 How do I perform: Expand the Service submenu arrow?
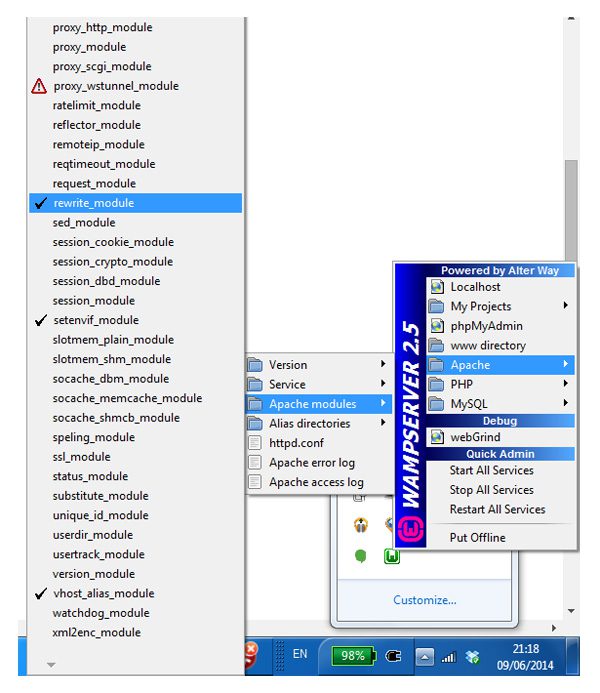tap(383, 383)
